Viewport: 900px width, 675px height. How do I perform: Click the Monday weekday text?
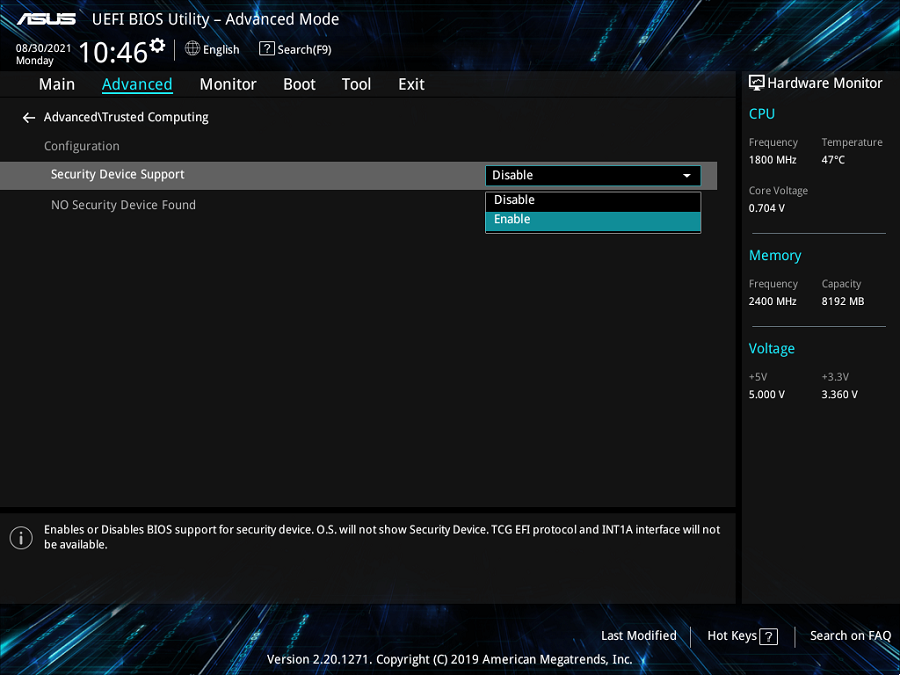click(x=34, y=61)
